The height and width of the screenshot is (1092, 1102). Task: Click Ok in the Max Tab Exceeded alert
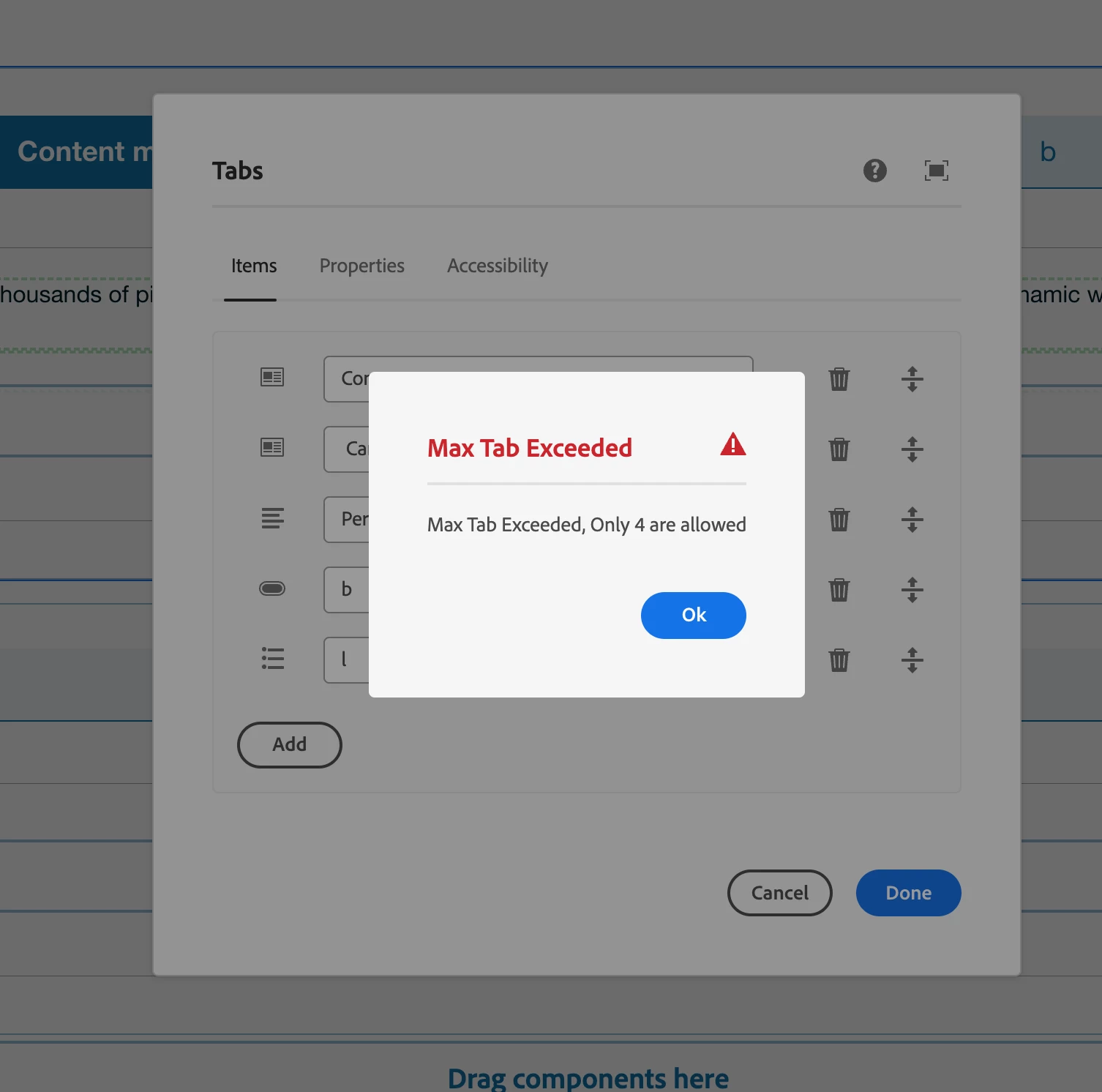click(x=693, y=615)
